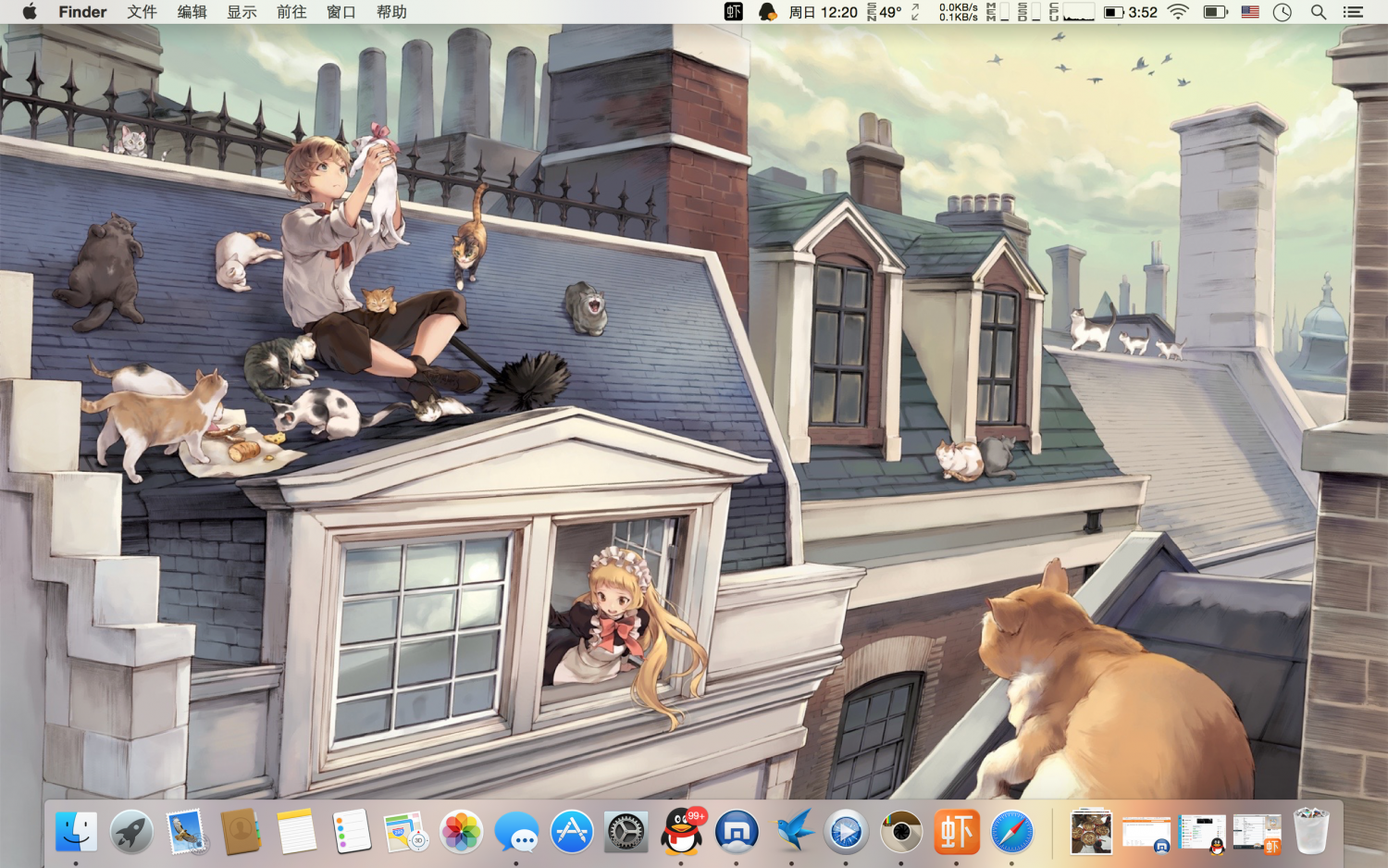Click the network speed KB/s monitor
This screenshot has height=868, width=1388.
(x=958, y=12)
